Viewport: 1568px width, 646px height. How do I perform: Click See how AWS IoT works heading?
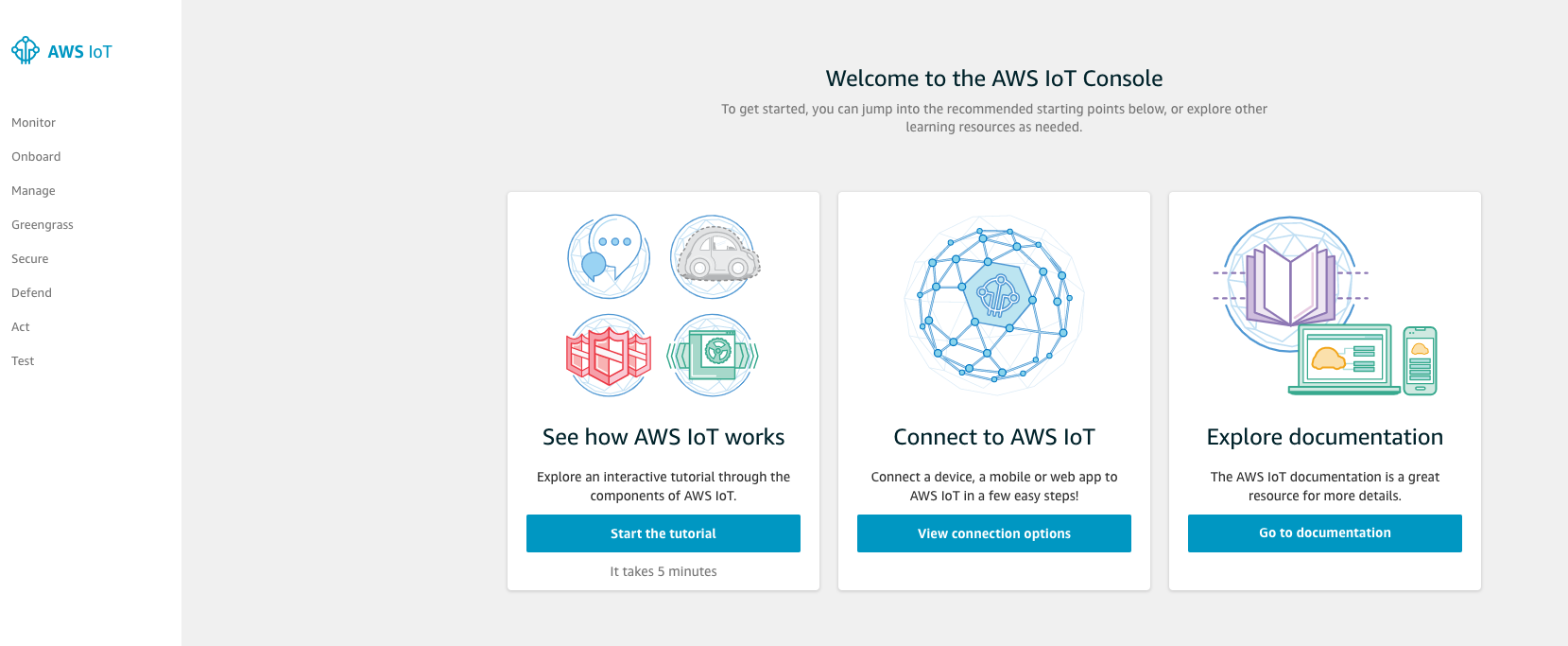pos(663,437)
